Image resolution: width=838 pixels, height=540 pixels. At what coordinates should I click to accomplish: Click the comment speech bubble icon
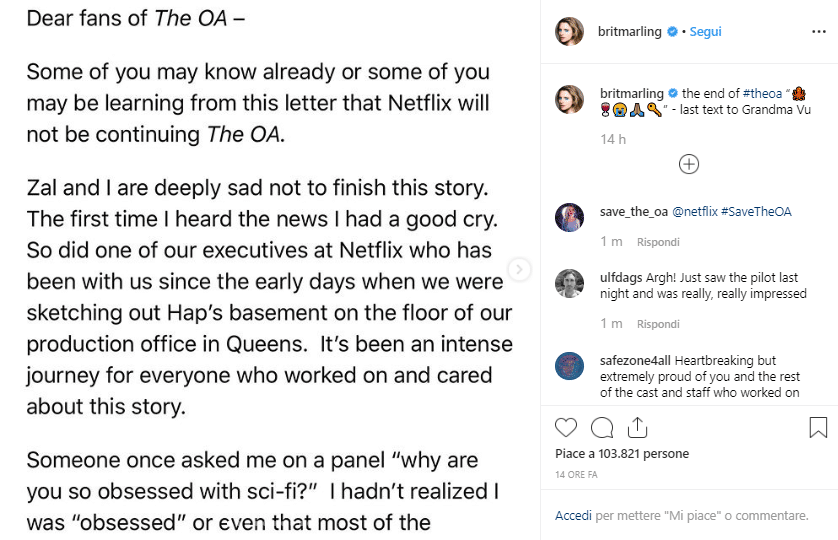pos(602,428)
